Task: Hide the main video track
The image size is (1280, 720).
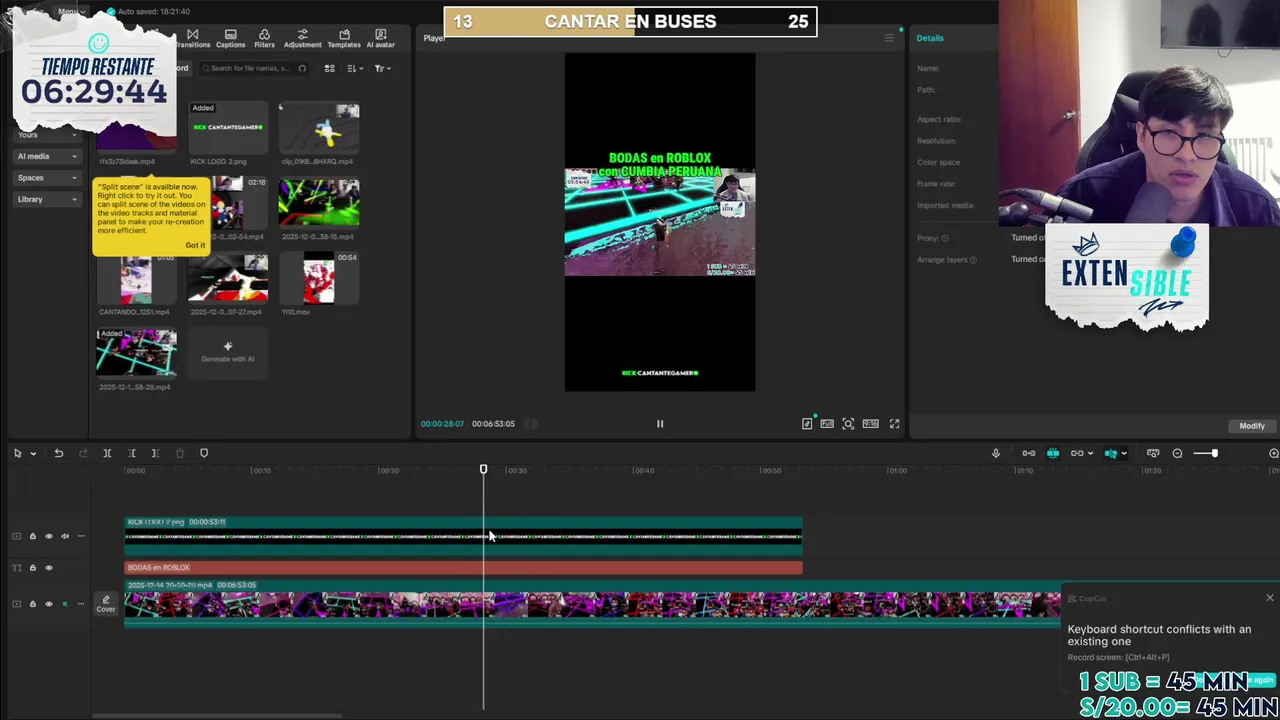Action: [49, 604]
